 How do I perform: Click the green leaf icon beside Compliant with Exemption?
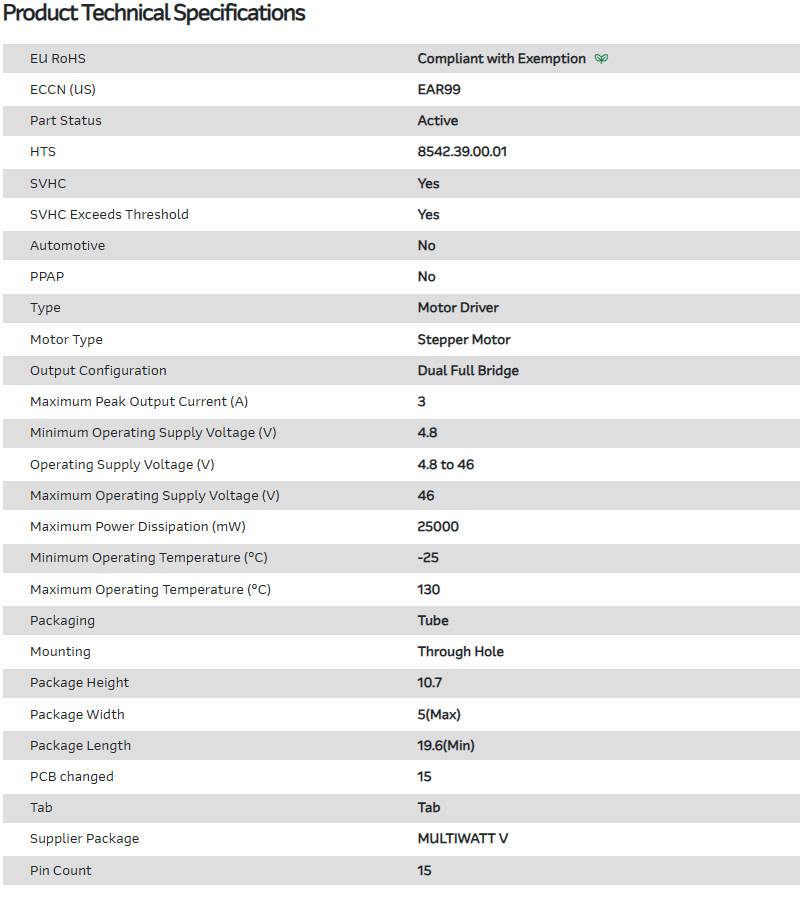tap(601, 59)
